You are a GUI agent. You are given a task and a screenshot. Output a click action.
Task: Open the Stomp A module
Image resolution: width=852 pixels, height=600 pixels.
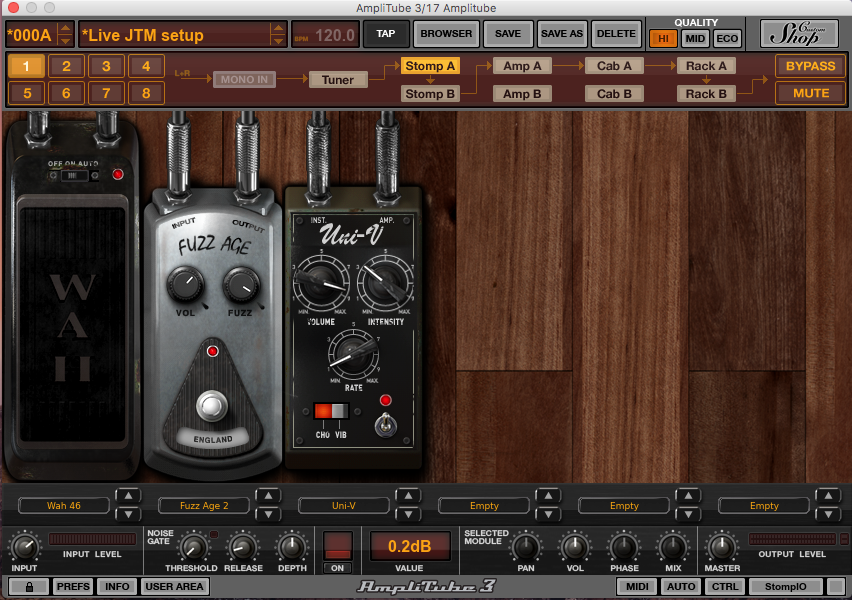point(430,66)
